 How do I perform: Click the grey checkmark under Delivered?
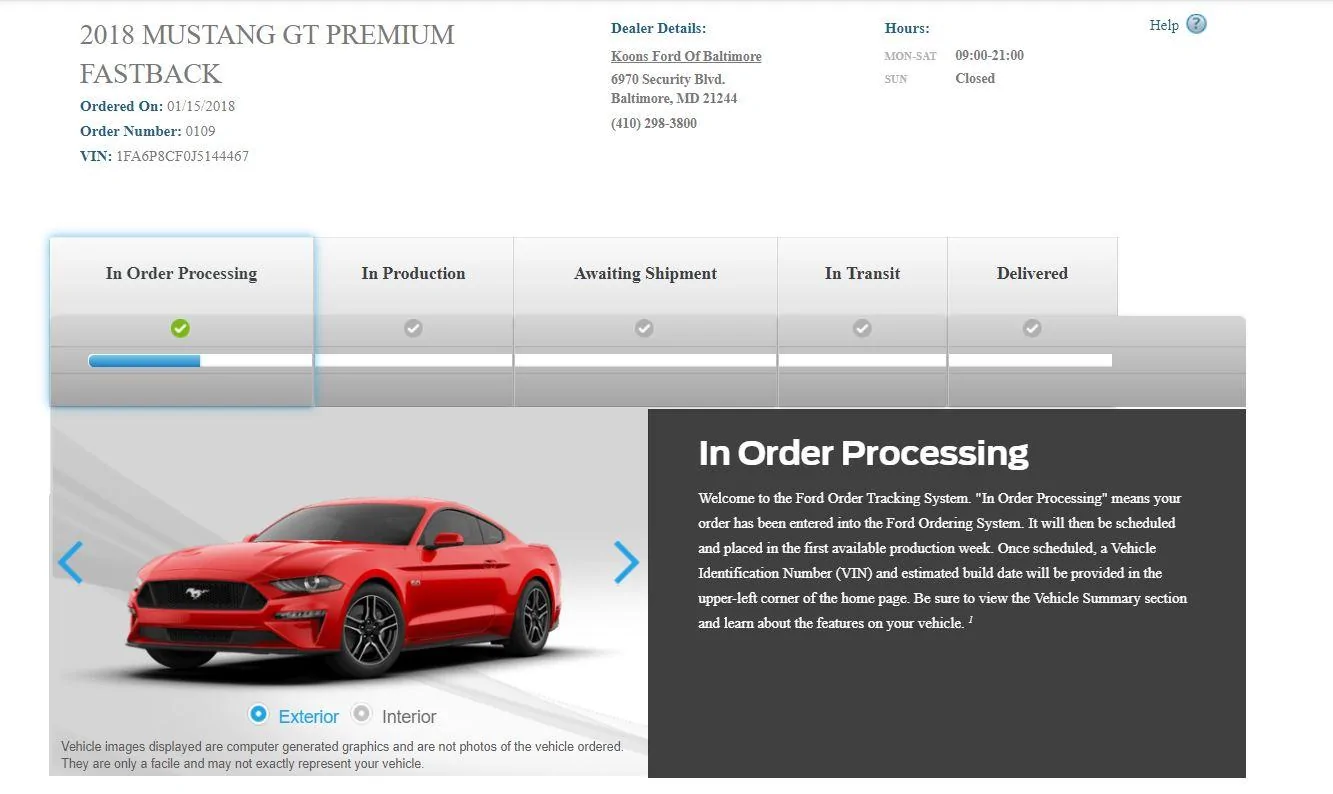[1032, 328]
